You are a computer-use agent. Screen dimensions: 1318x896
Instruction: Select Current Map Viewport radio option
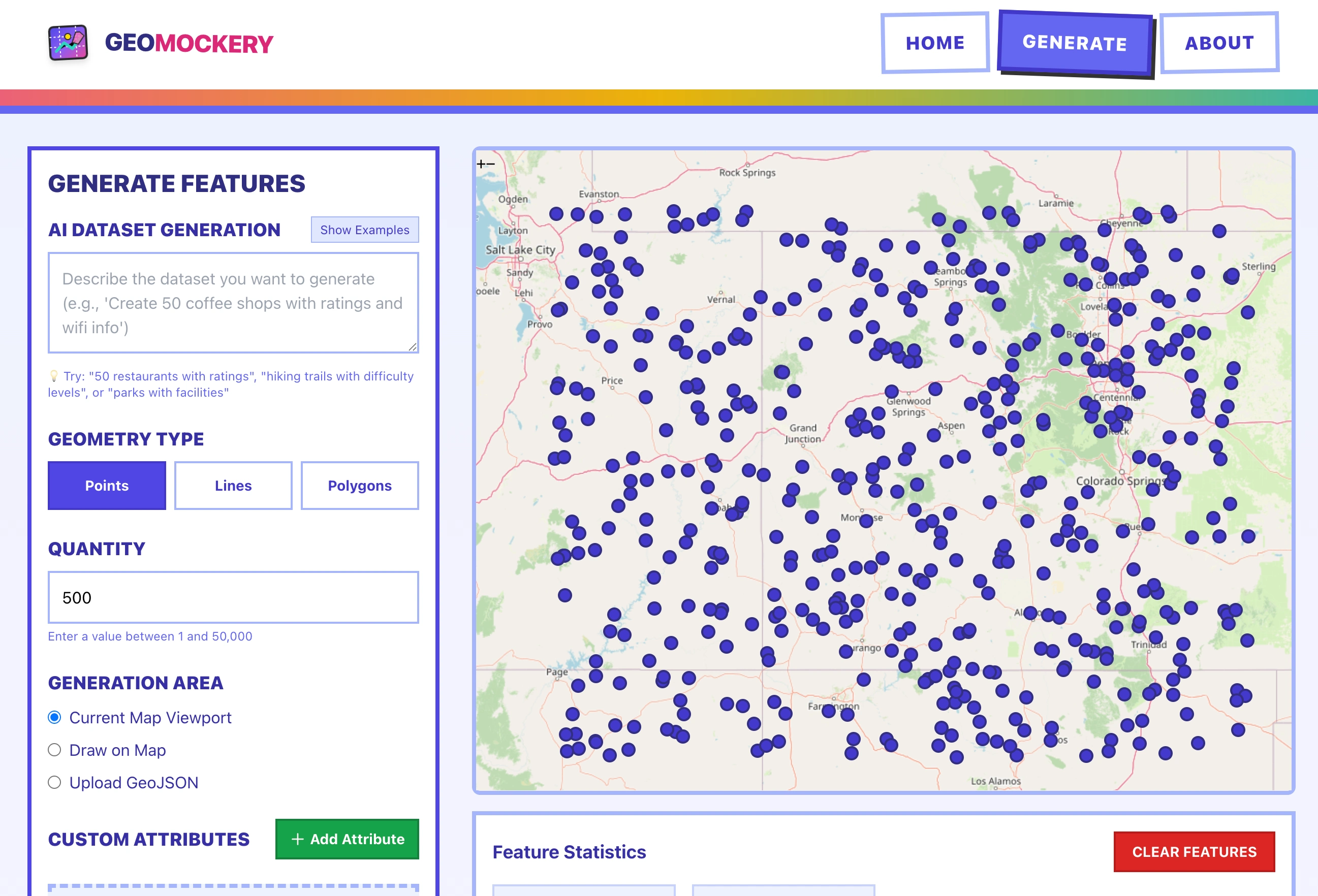tap(54, 717)
